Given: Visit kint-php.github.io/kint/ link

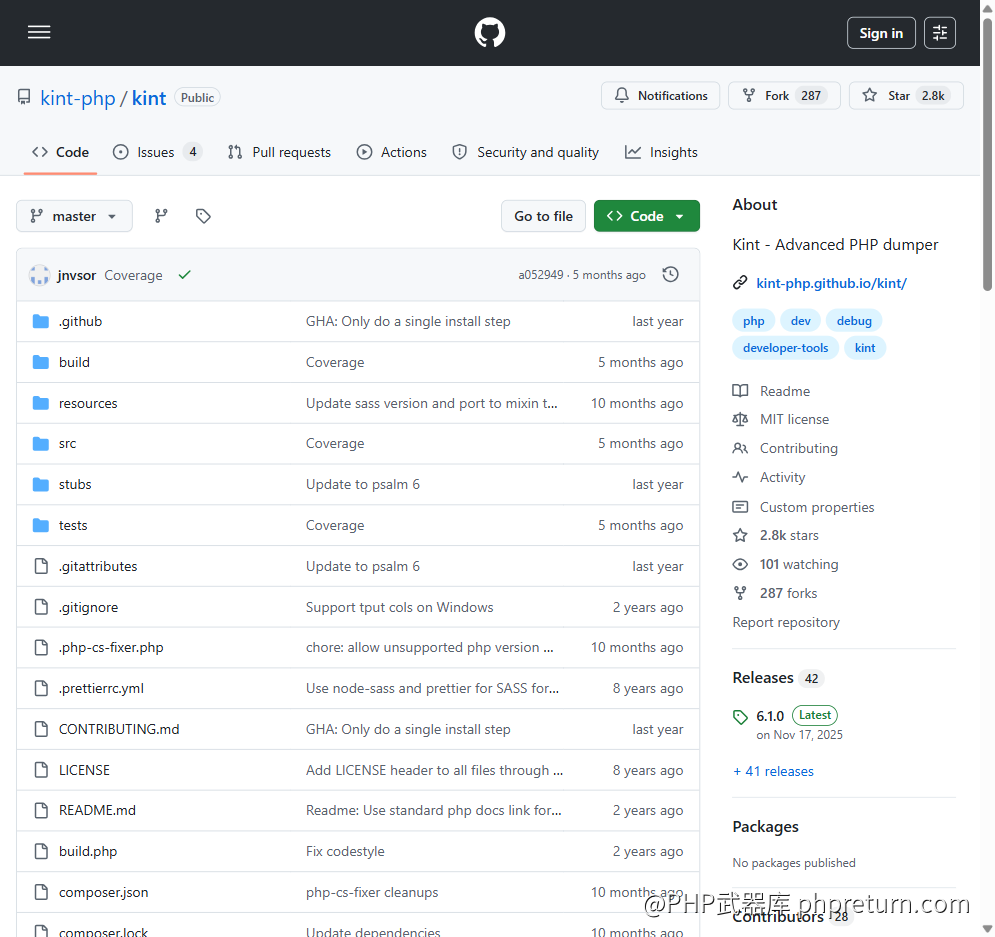Looking at the screenshot, I should tap(831, 284).
